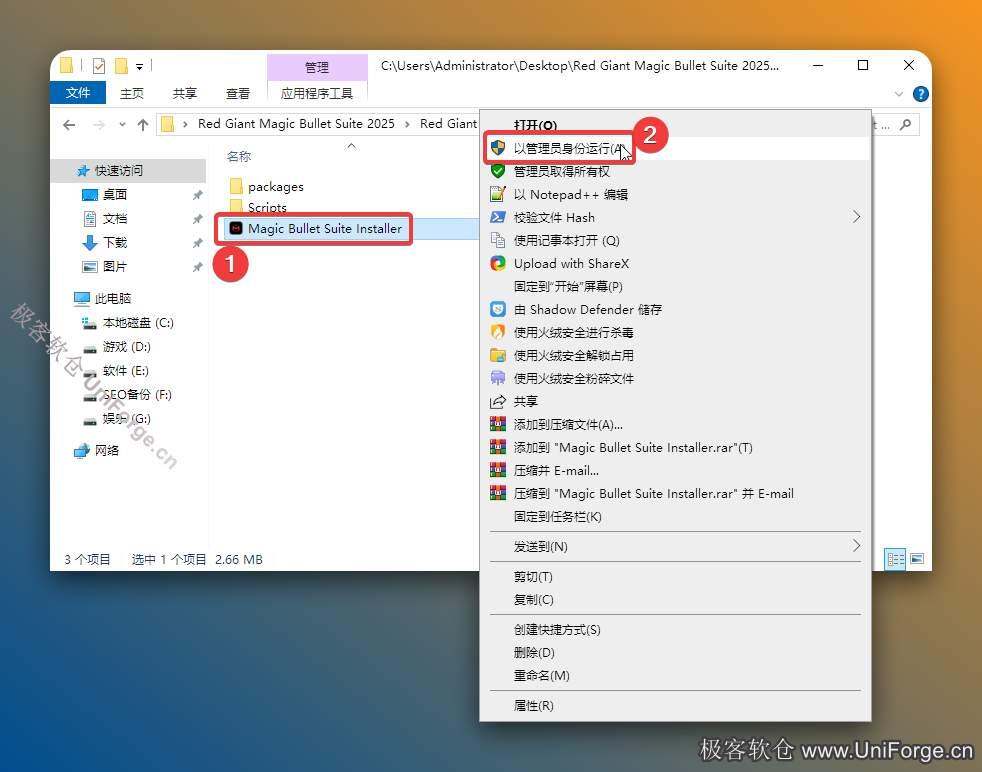Screen dimensions: 982x772
Task: Click WinRAR icon beside 压缩并 E-mail
Action: [498, 470]
